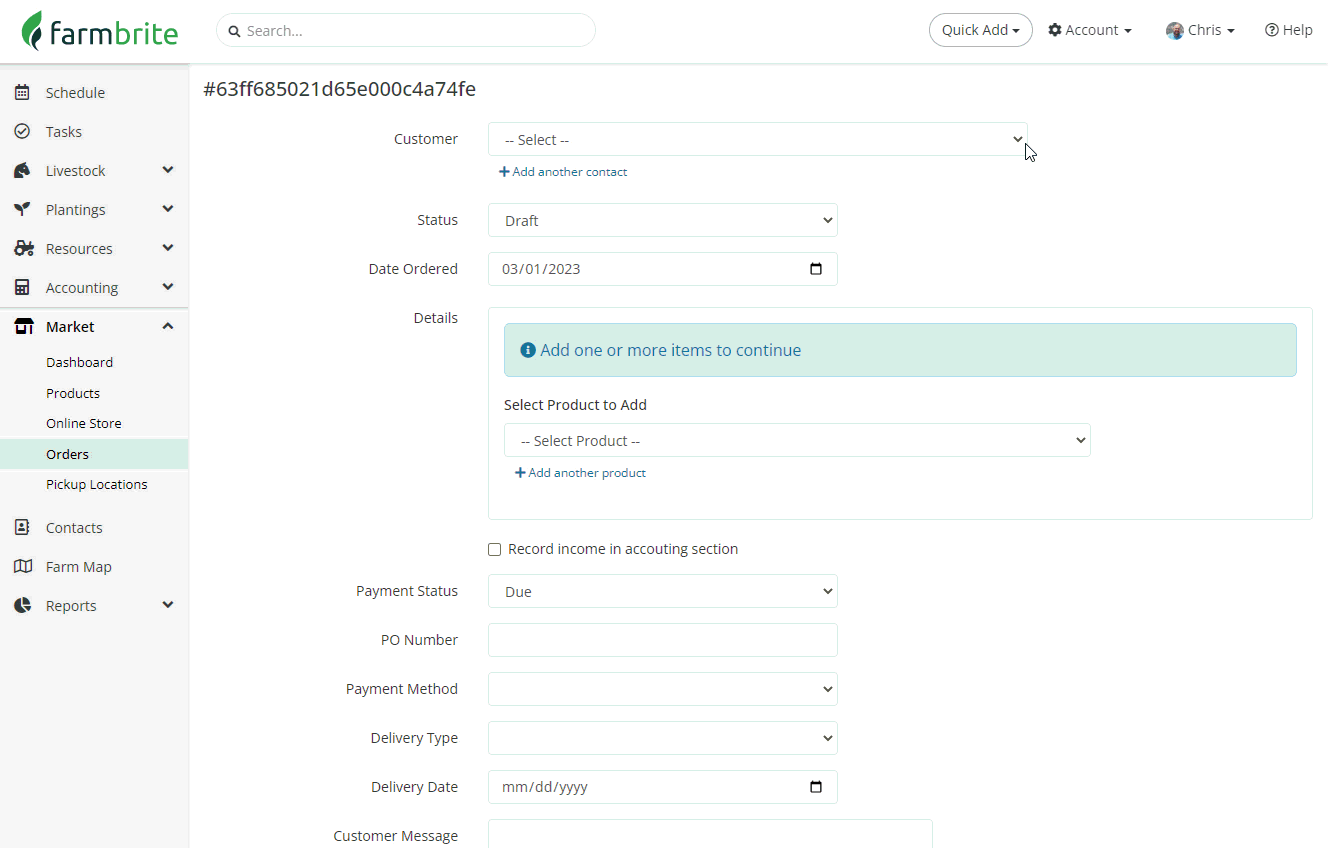The height and width of the screenshot is (848, 1328).
Task: Open Date Ordered calendar picker icon
Action: point(816,269)
